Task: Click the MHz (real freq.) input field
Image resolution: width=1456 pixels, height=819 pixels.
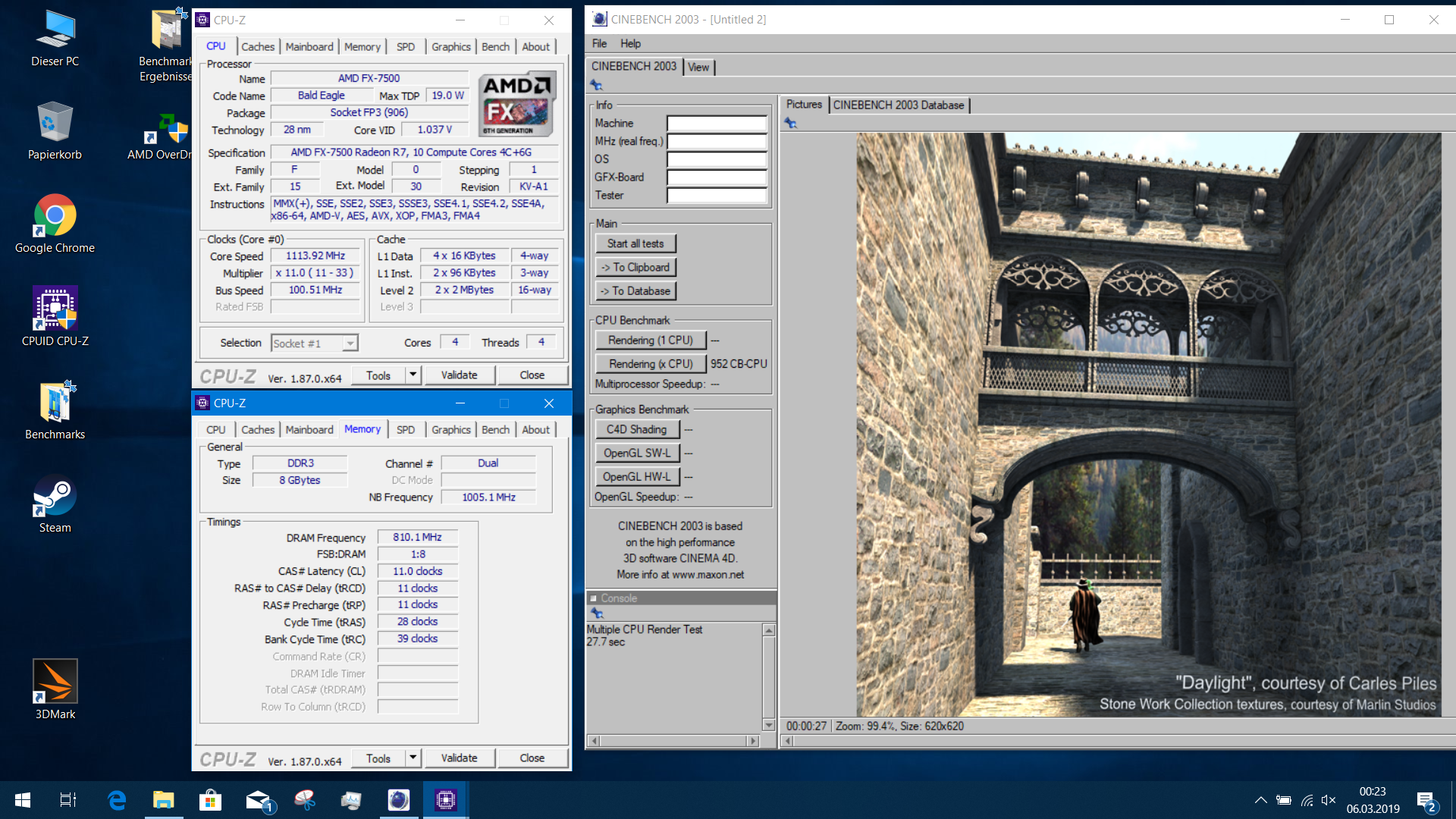Action: coord(717,141)
